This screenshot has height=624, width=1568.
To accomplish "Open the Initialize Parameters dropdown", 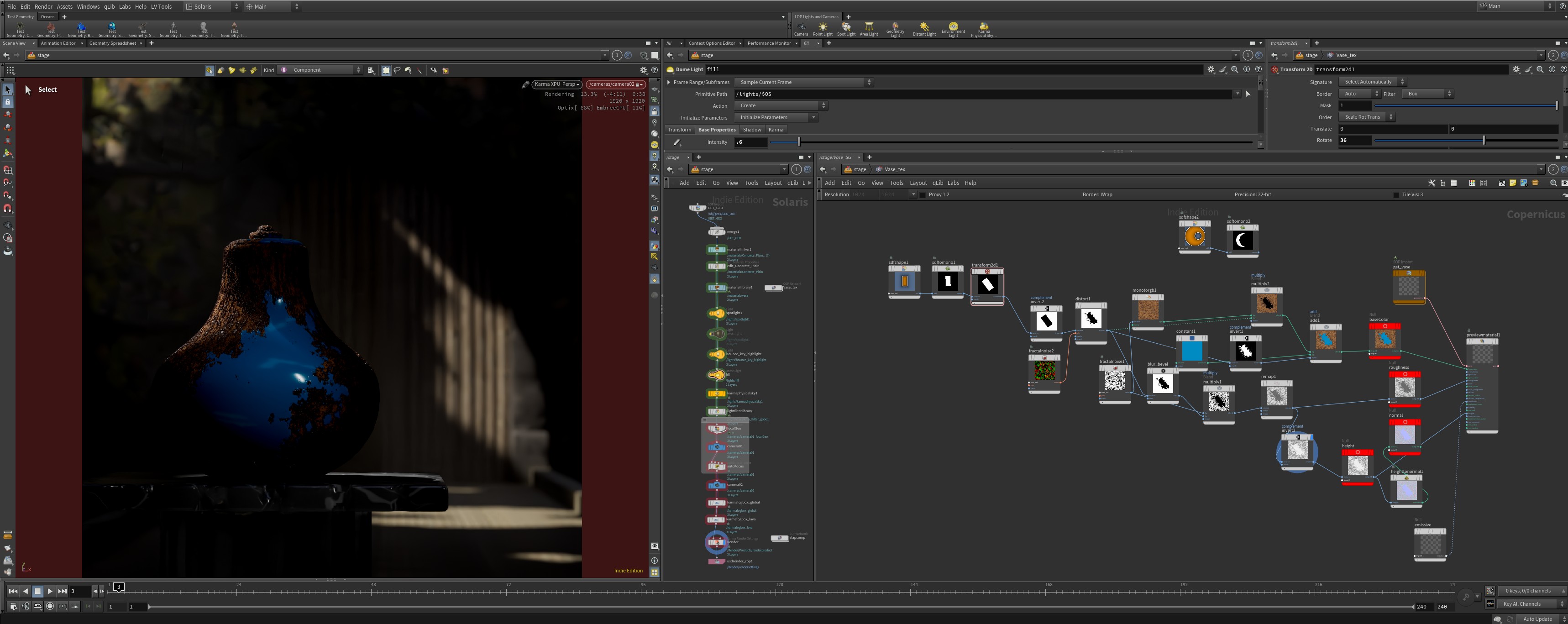I will click(x=776, y=117).
